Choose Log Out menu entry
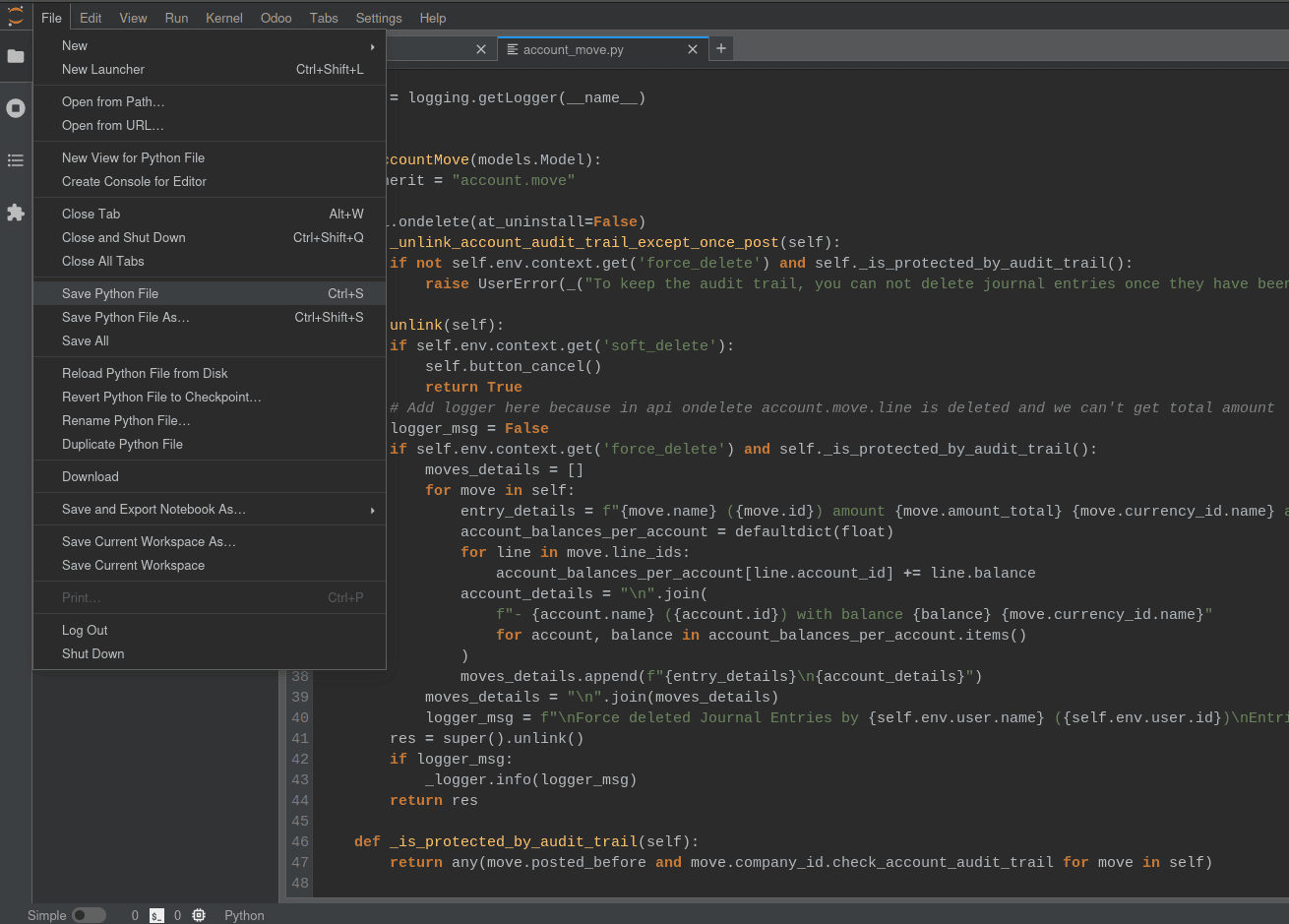The image size is (1289, 924). coord(210,631)
